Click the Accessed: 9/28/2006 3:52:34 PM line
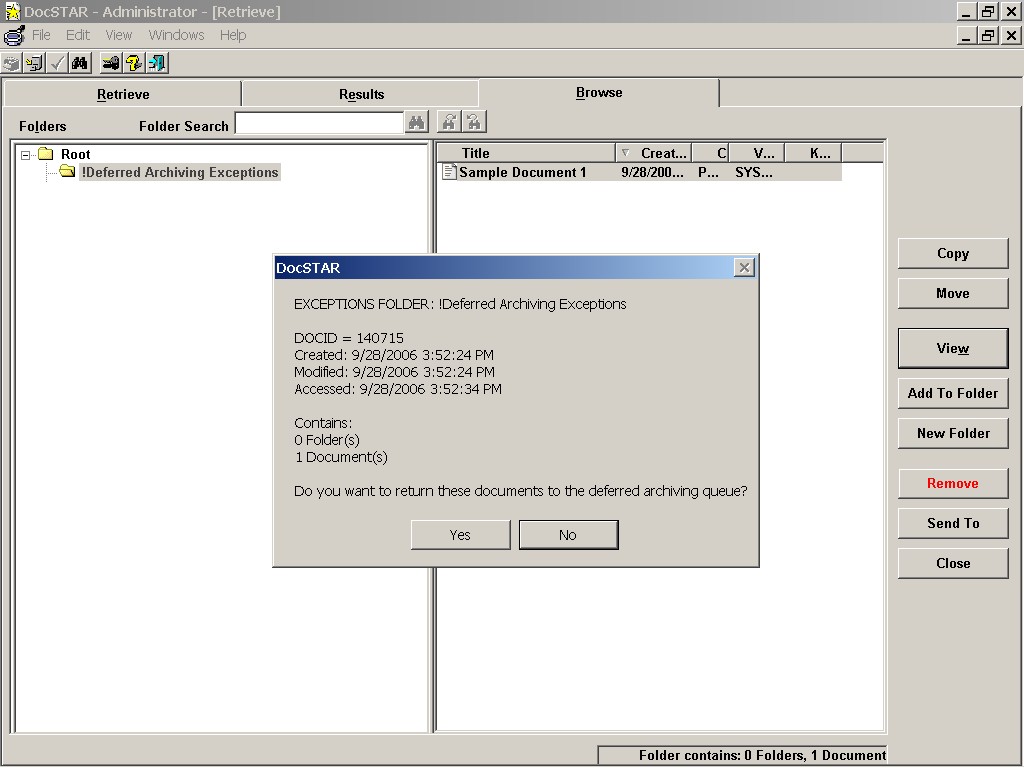The width and height of the screenshot is (1024, 768). coord(398,389)
